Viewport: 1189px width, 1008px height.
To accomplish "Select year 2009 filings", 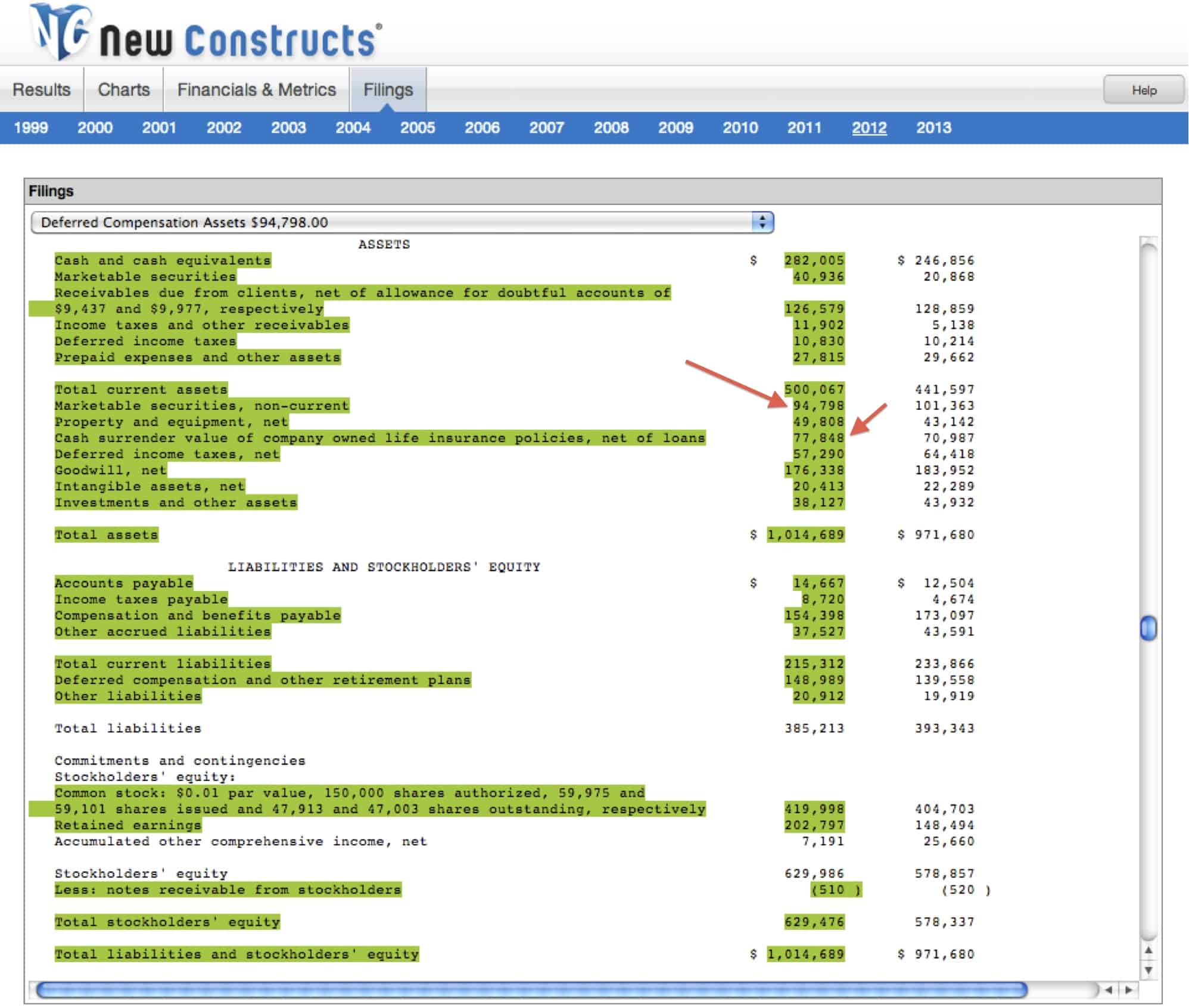I will (x=676, y=127).
